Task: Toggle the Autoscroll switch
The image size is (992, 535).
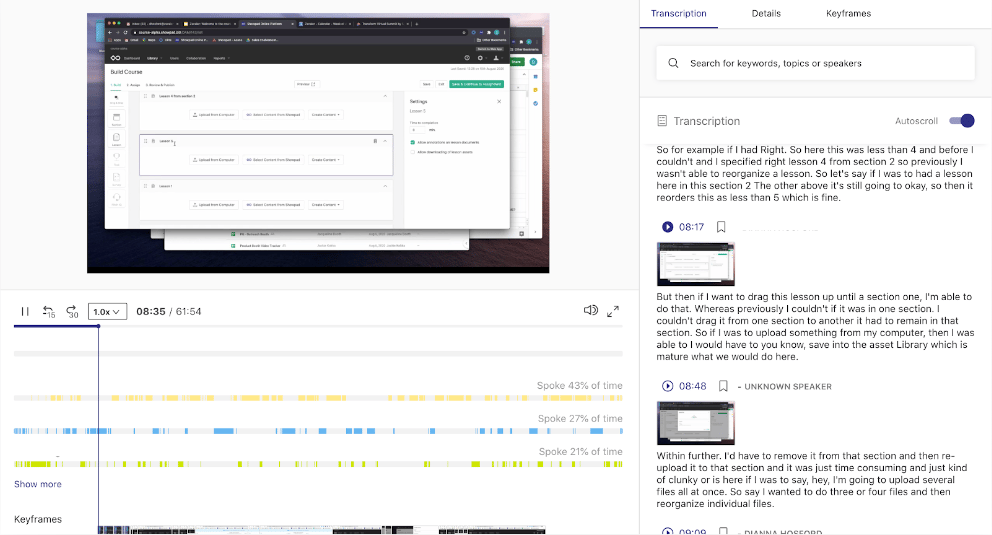Action: coord(961,121)
